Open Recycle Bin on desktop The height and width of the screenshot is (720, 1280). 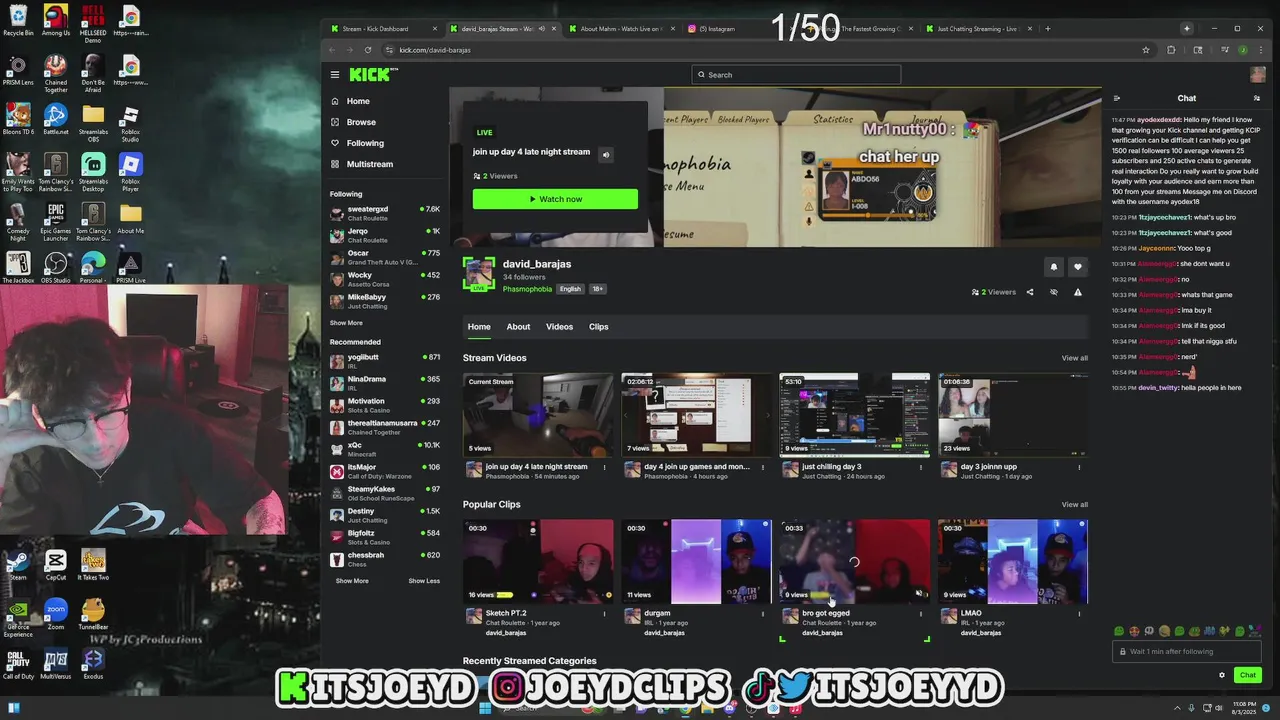[x=18, y=20]
